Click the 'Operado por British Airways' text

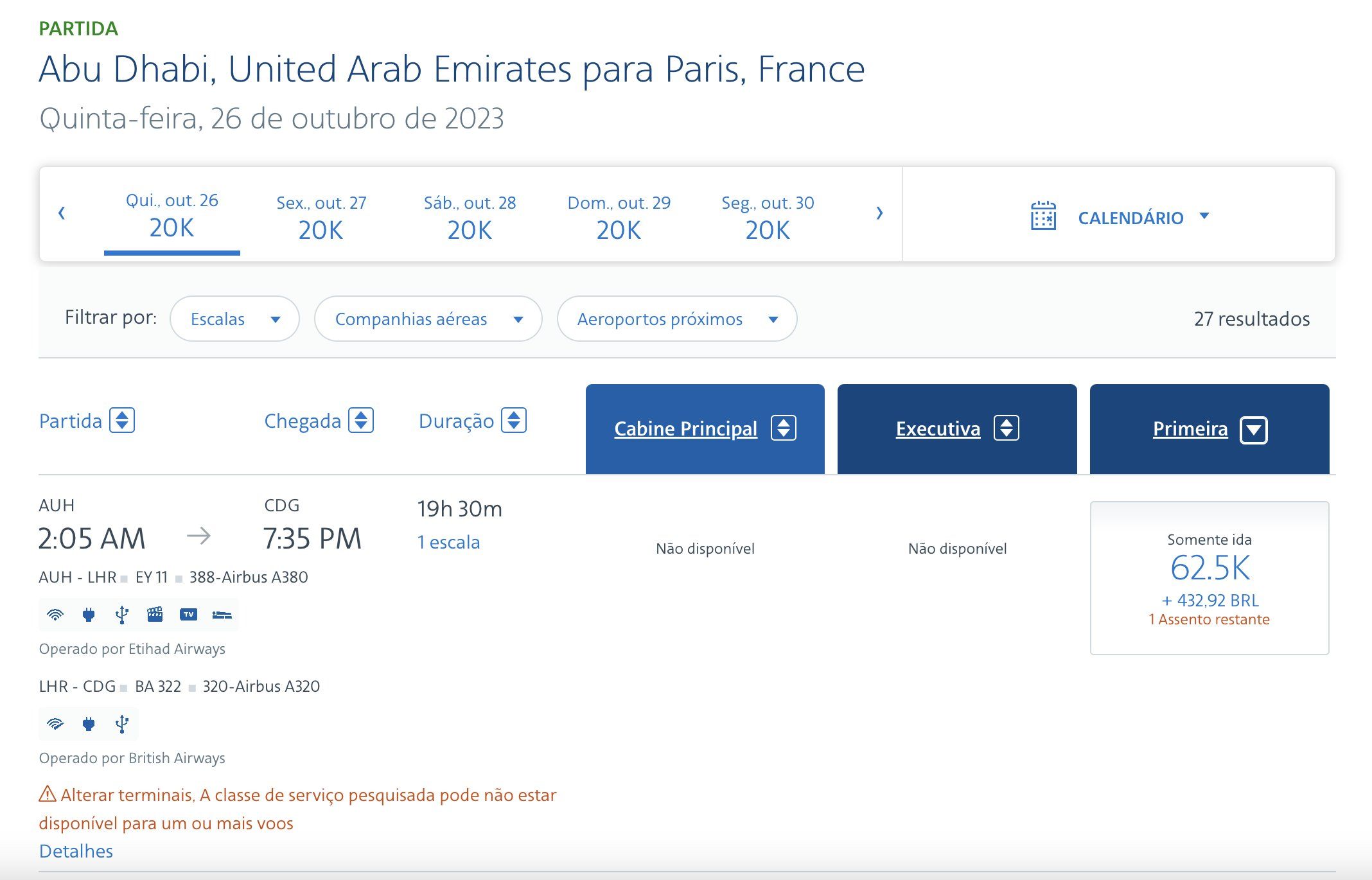pyautogui.click(x=132, y=758)
